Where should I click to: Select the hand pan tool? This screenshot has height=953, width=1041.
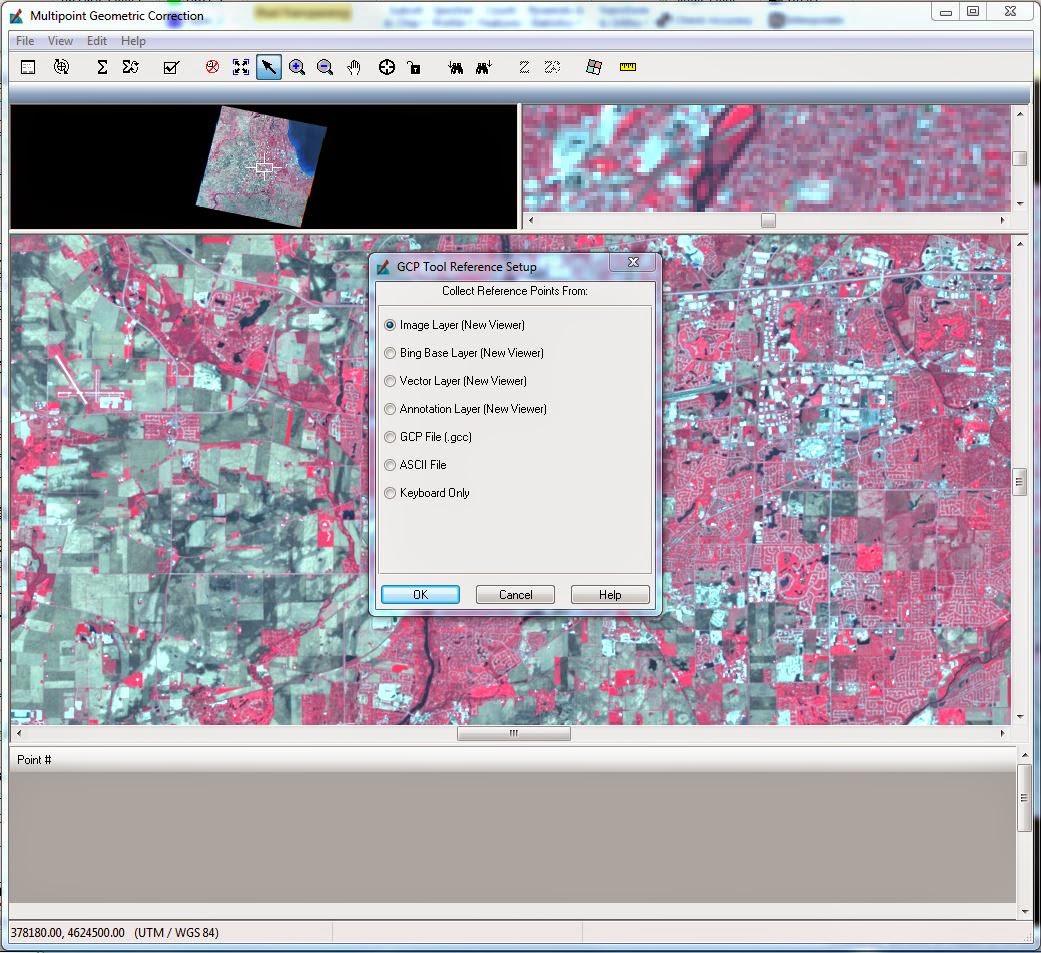[354, 67]
